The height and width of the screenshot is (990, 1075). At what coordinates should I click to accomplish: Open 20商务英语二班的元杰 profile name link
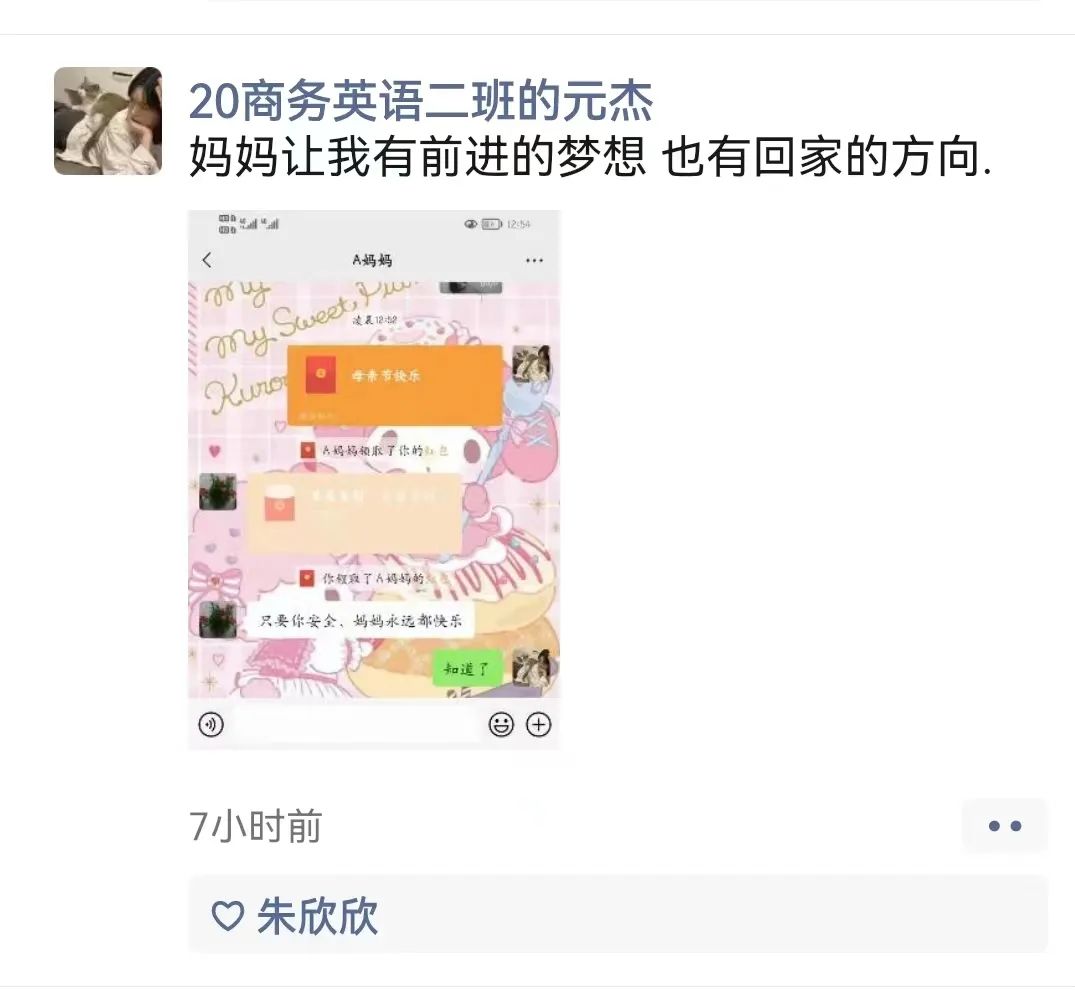tap(420, 101)
